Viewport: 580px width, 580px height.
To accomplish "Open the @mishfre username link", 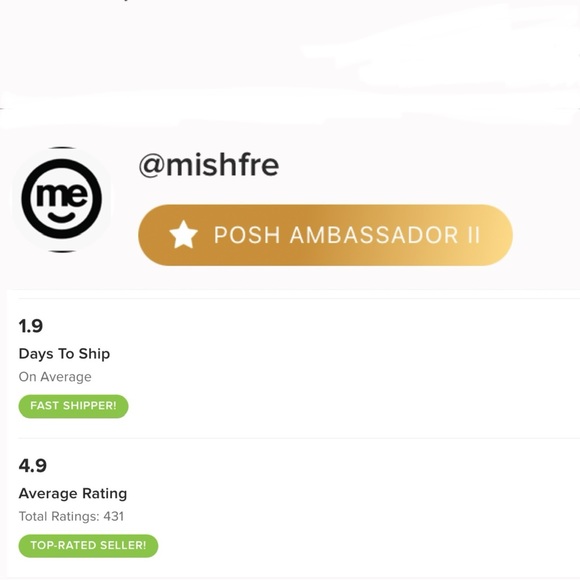I will pos(209,165).
